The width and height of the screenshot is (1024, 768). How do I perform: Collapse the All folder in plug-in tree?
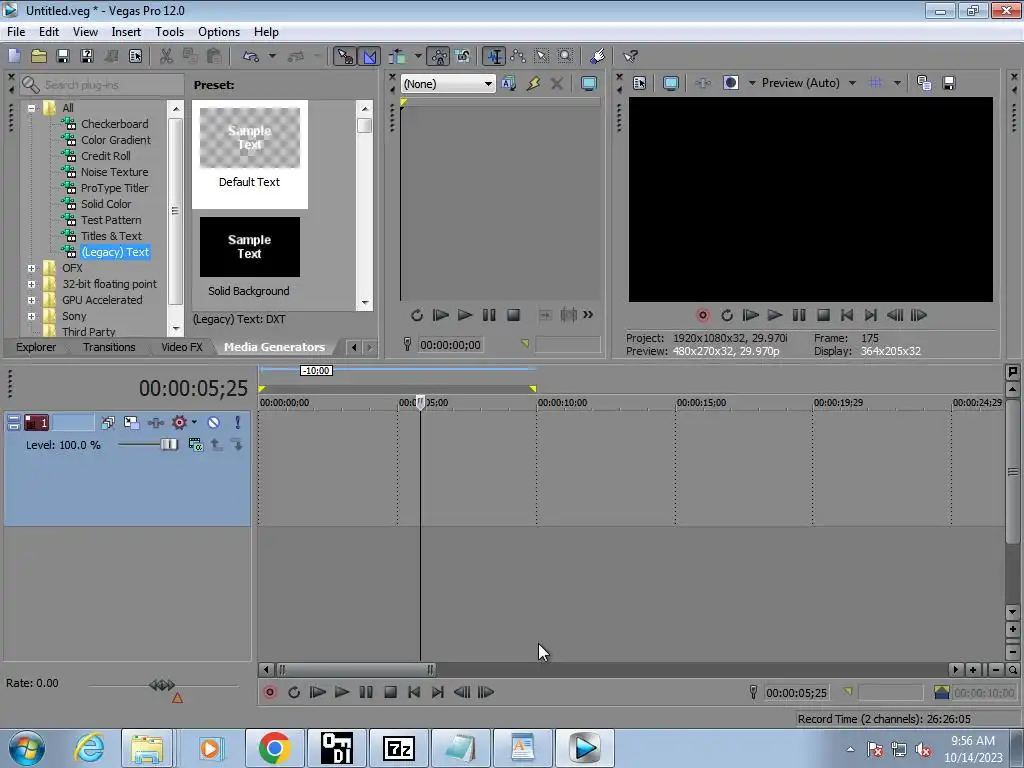pyautogui.click(x=31, y=108)
